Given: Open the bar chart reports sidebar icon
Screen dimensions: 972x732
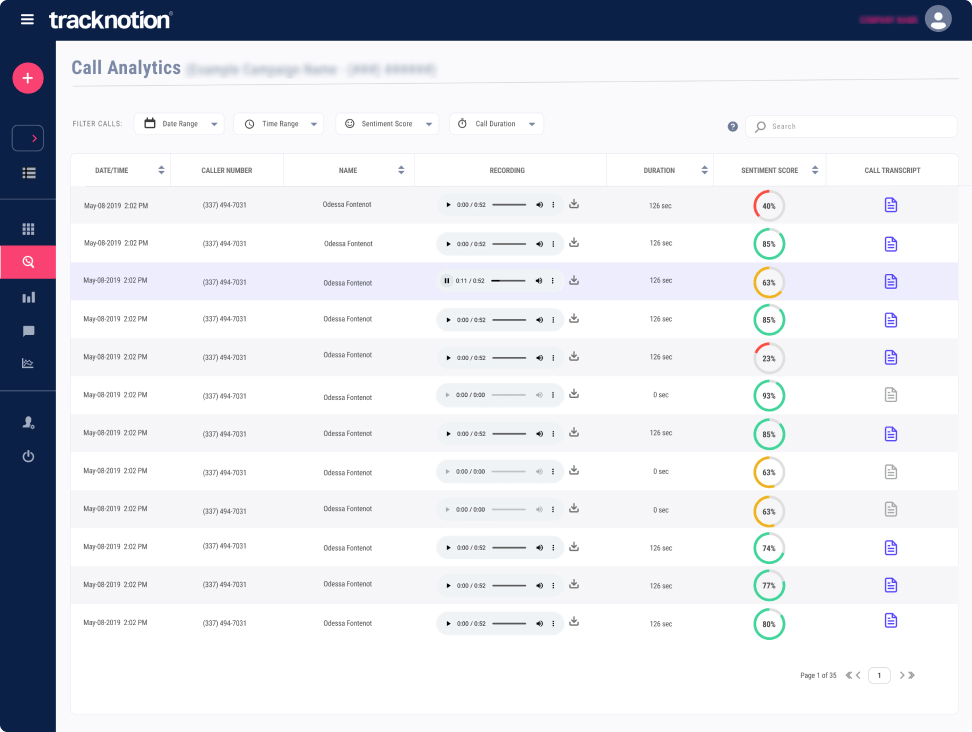Looking at the screenshot, I should (x=28, y=297).
